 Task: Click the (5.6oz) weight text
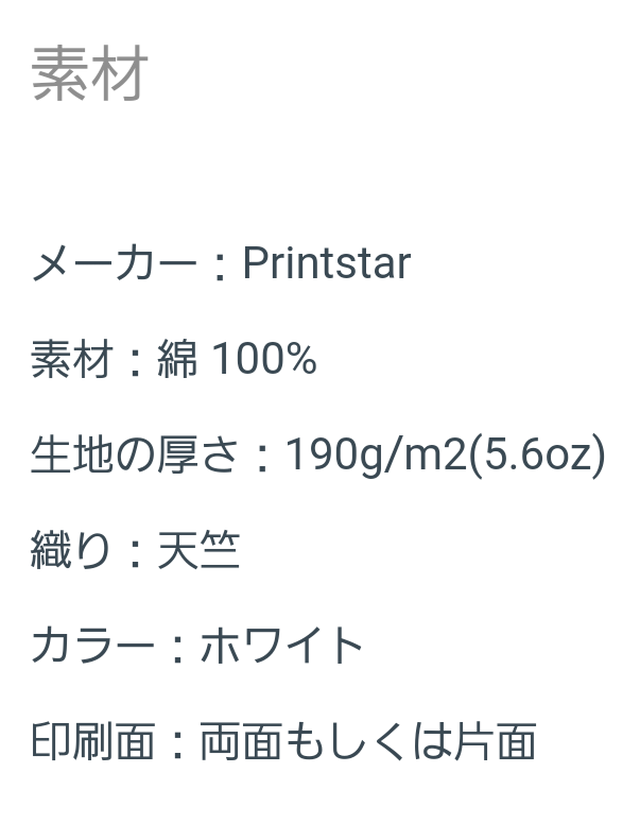click(x=537, y=455)
